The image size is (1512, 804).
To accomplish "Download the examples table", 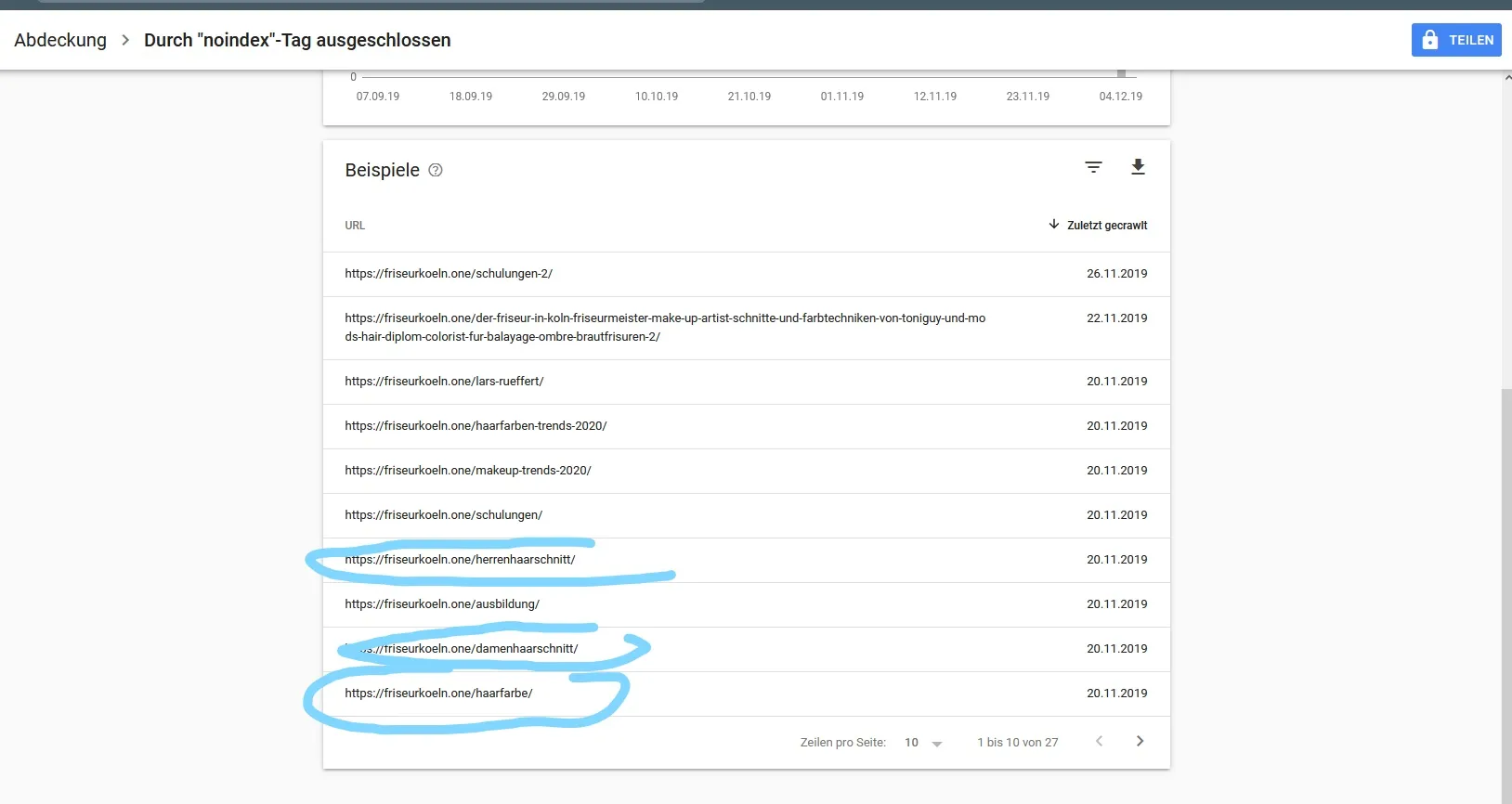I will (x=1138, y=167).
